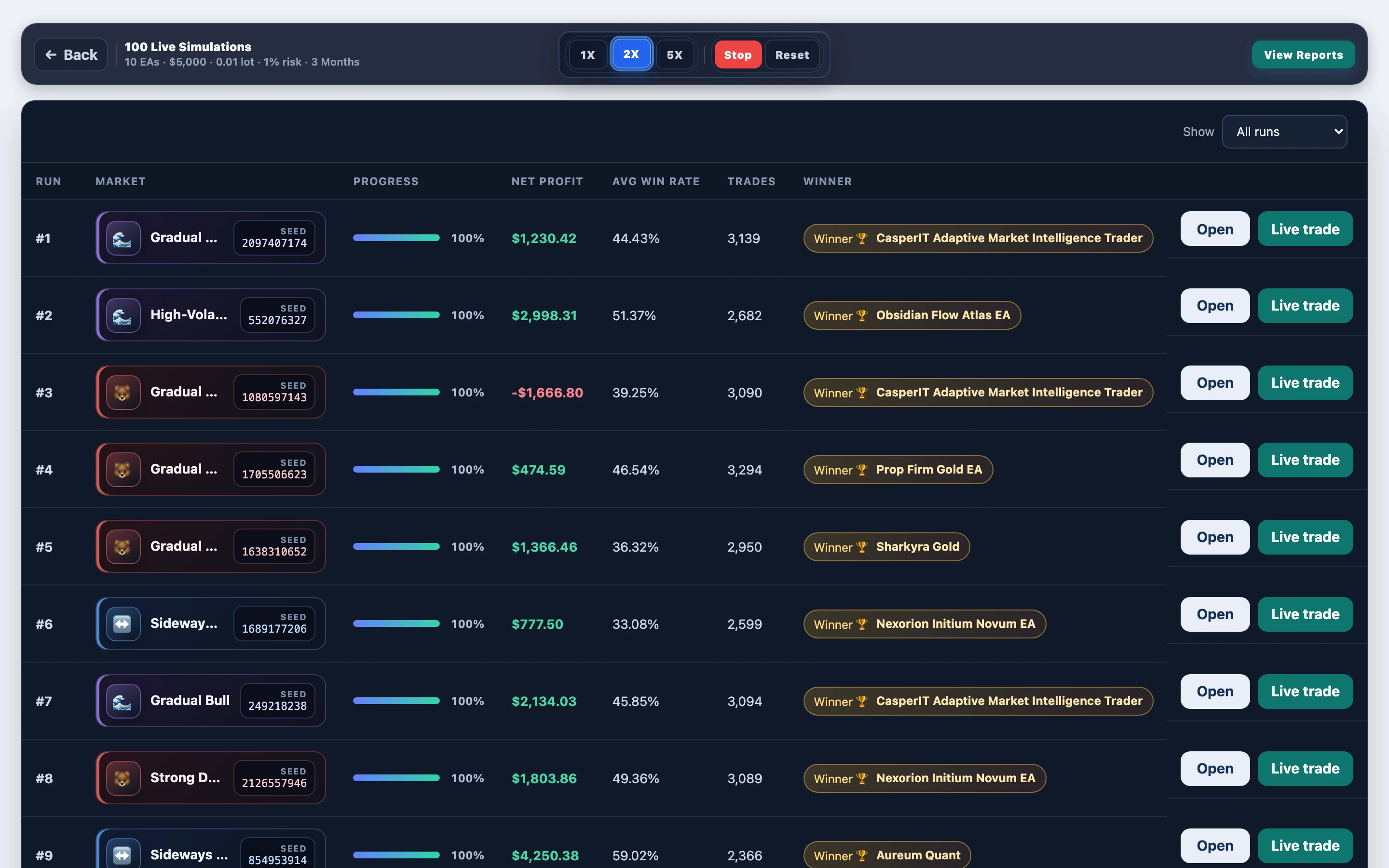This screenshot has height=868, width=1389.
Task: Click the progress bar of run #1
Action: [396, 238]
